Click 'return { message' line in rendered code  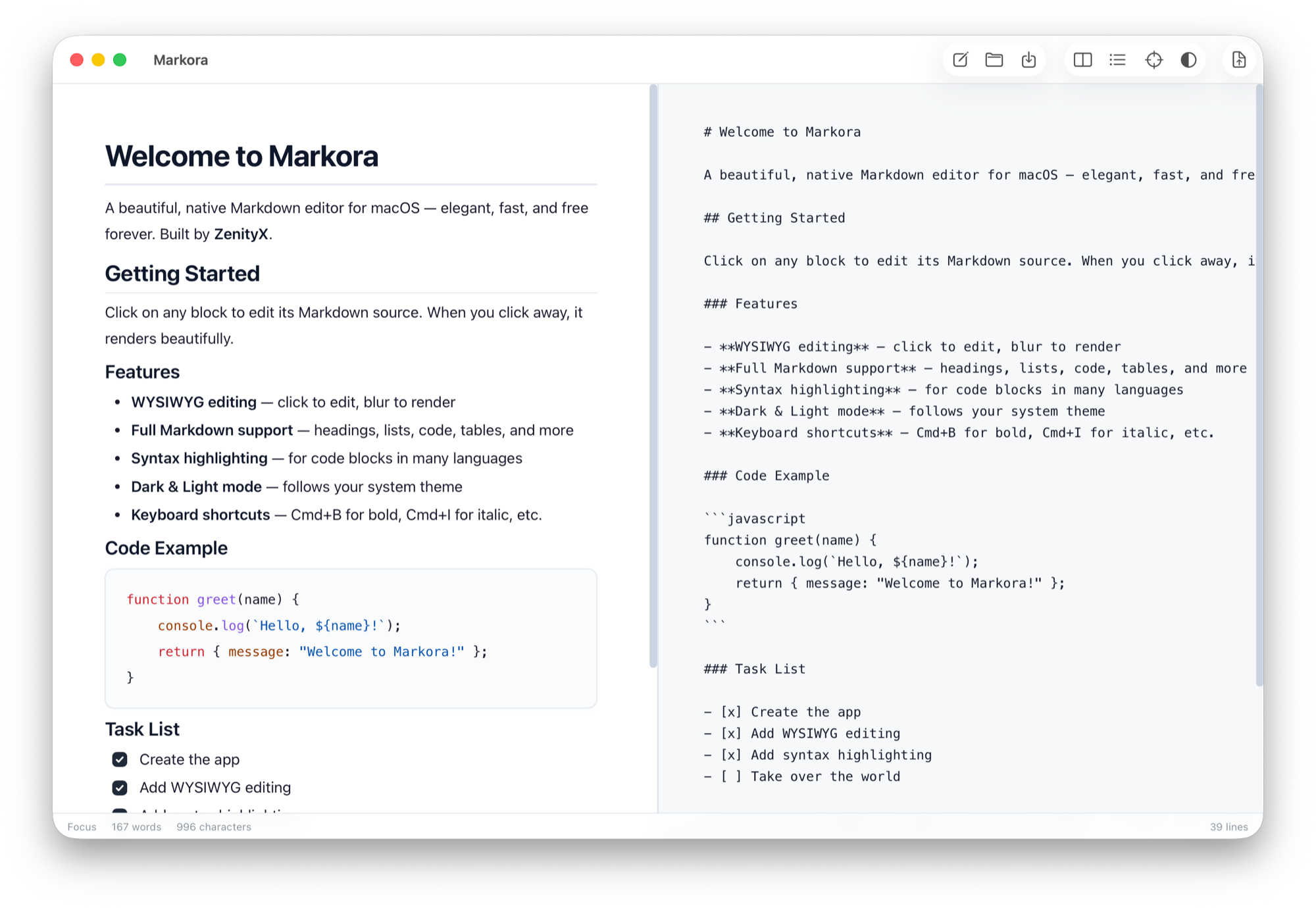pos(322,651)
